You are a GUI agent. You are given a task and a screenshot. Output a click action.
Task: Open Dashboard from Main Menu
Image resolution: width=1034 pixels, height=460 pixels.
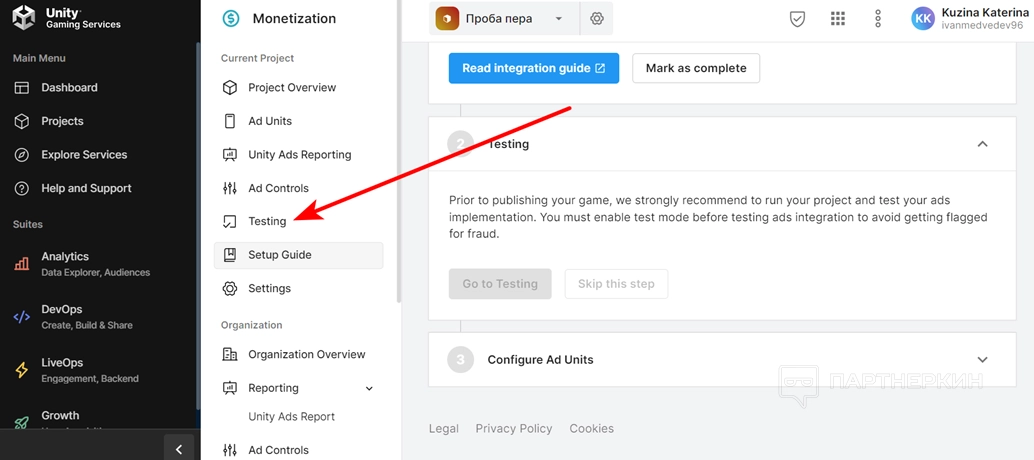[69, 88]
